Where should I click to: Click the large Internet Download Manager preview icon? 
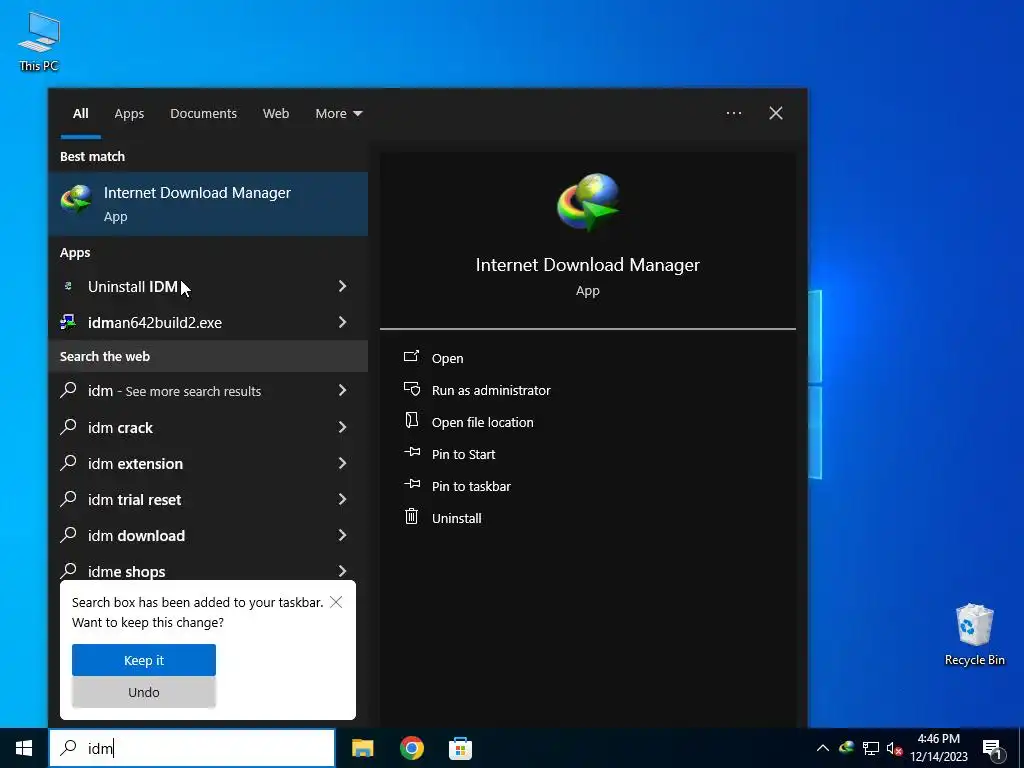click(588, 202)
